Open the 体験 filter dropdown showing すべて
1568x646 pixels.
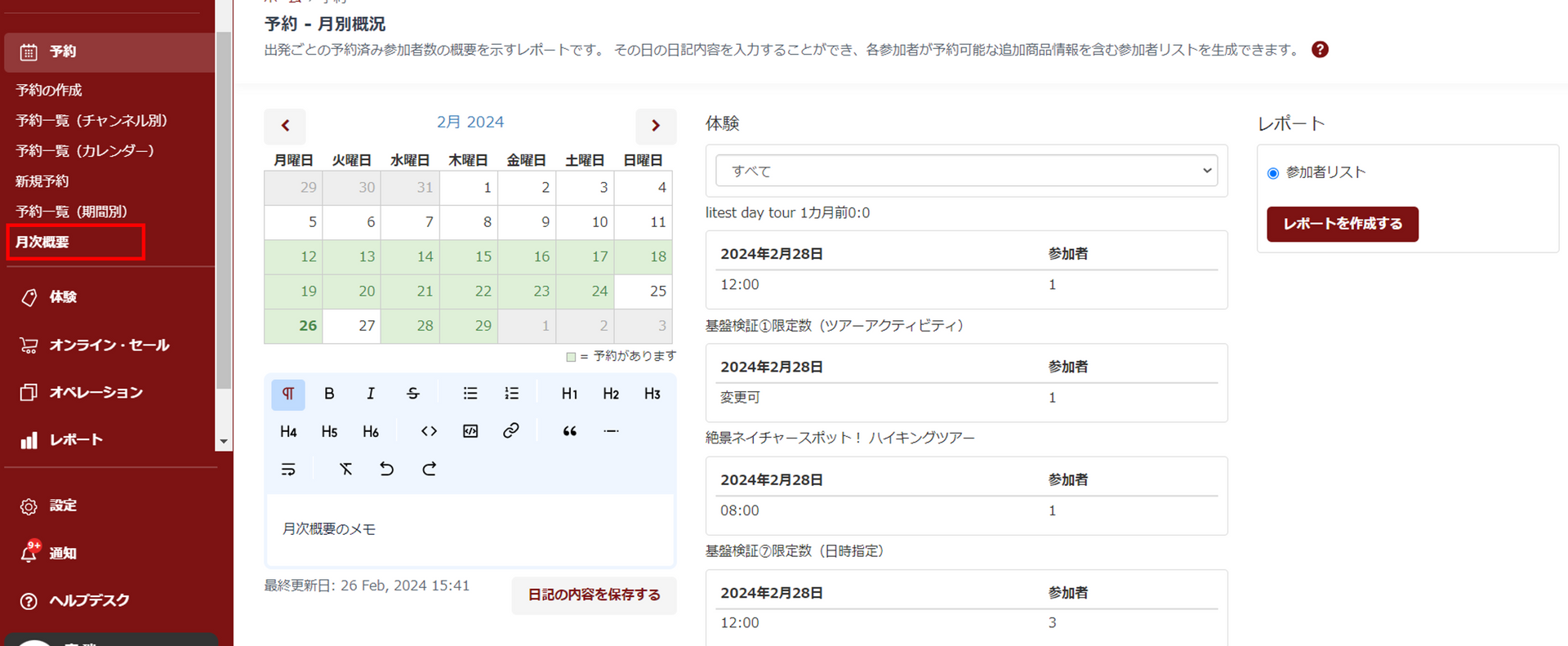(966, 171)
